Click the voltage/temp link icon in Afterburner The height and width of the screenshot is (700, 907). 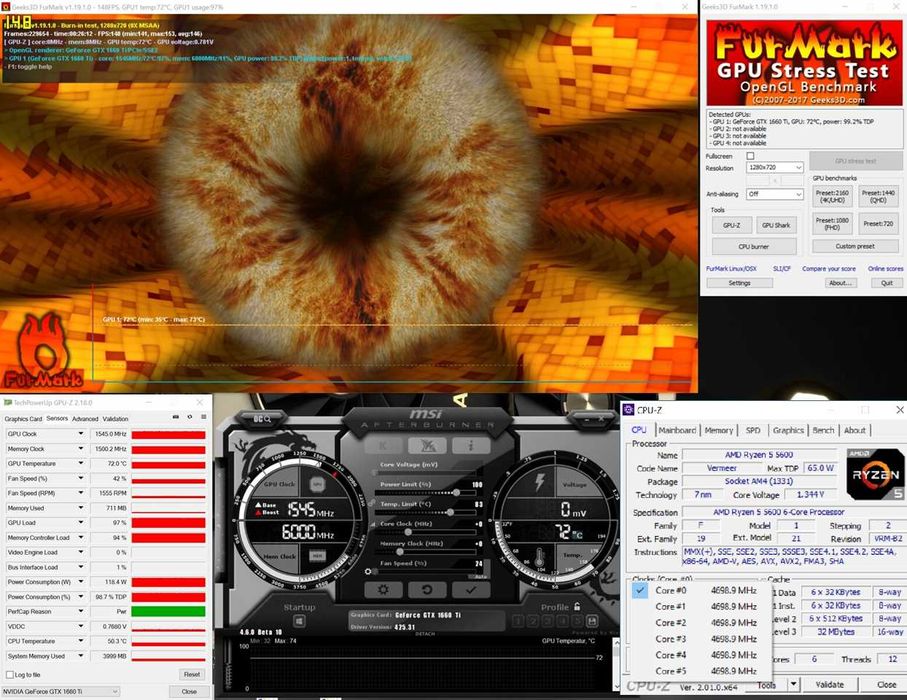(x=371, y=503)
